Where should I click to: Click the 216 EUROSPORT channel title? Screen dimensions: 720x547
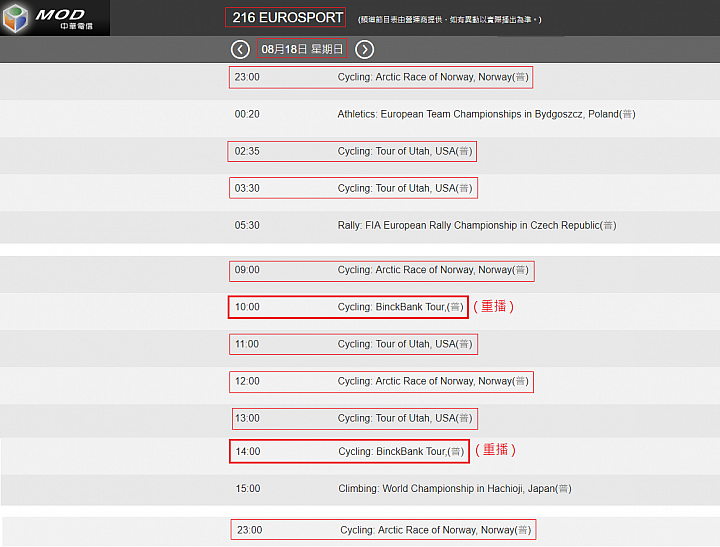pyautogui.click(x=287, y=17)
